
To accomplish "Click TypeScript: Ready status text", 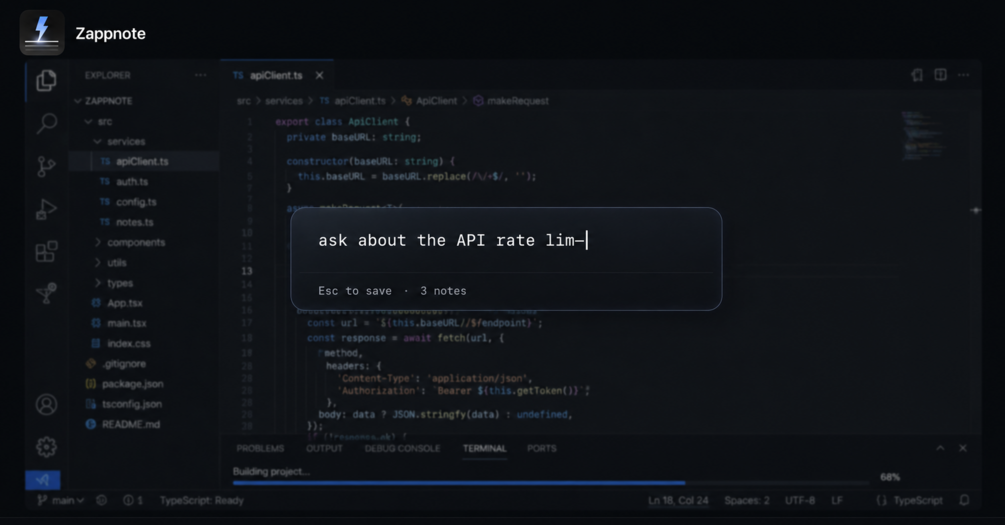I will (x=202, y=500).
